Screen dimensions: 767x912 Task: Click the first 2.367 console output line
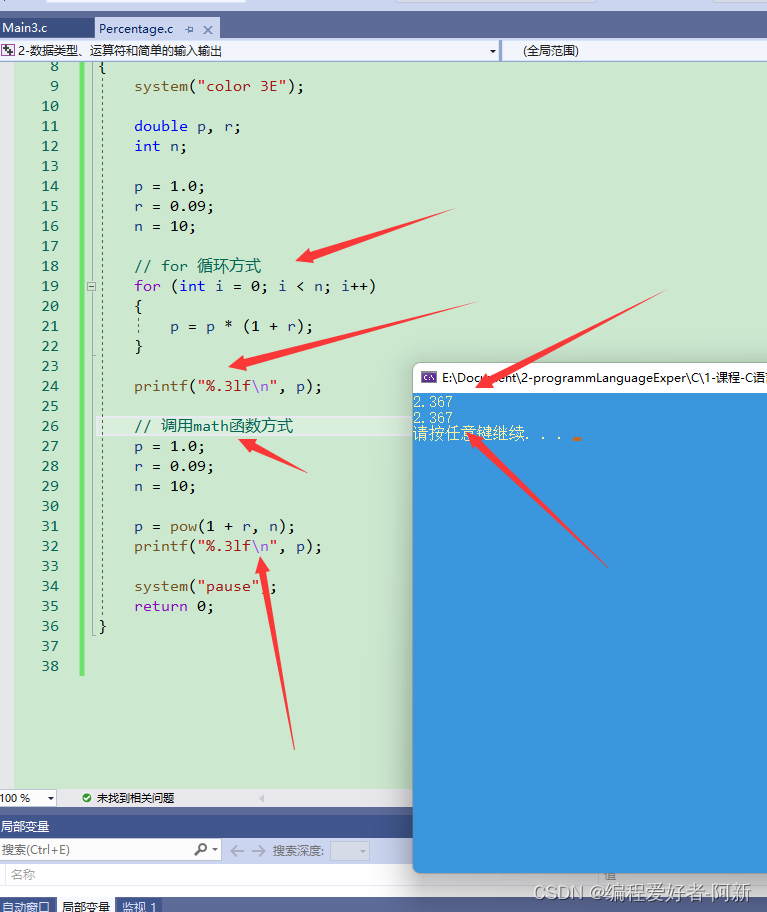[x=433, y=401]
